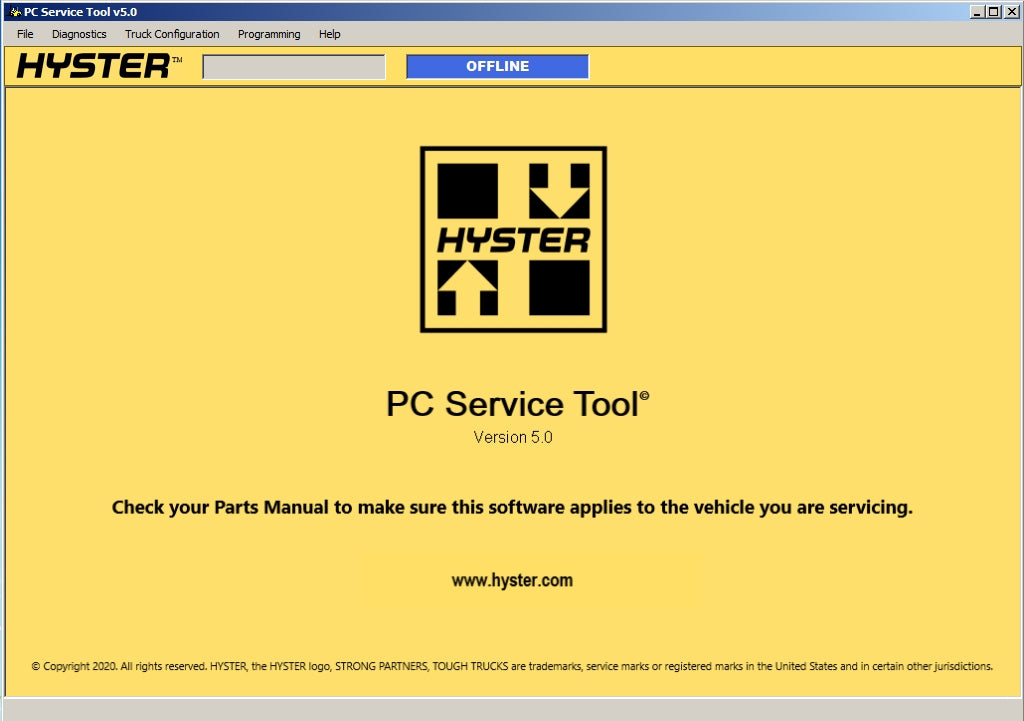1024x721 pixels.
Task: Open the File menu
Action: point(25,34)
